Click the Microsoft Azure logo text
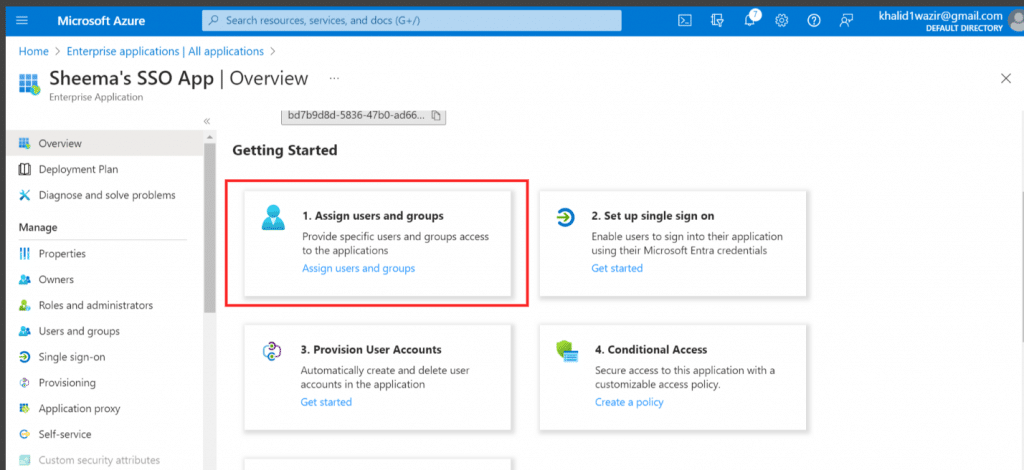The image size is (1024, 470). click(x=100, y=20)
